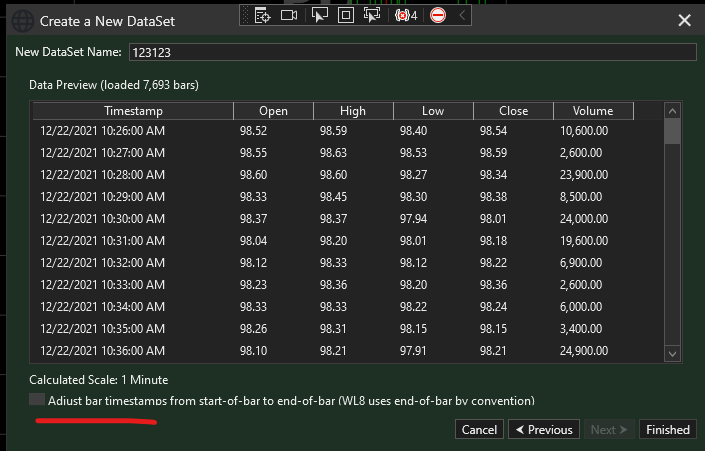This screenshot has height=451, width=705.
Task: Click the open price 98.04
Action: 253,241
